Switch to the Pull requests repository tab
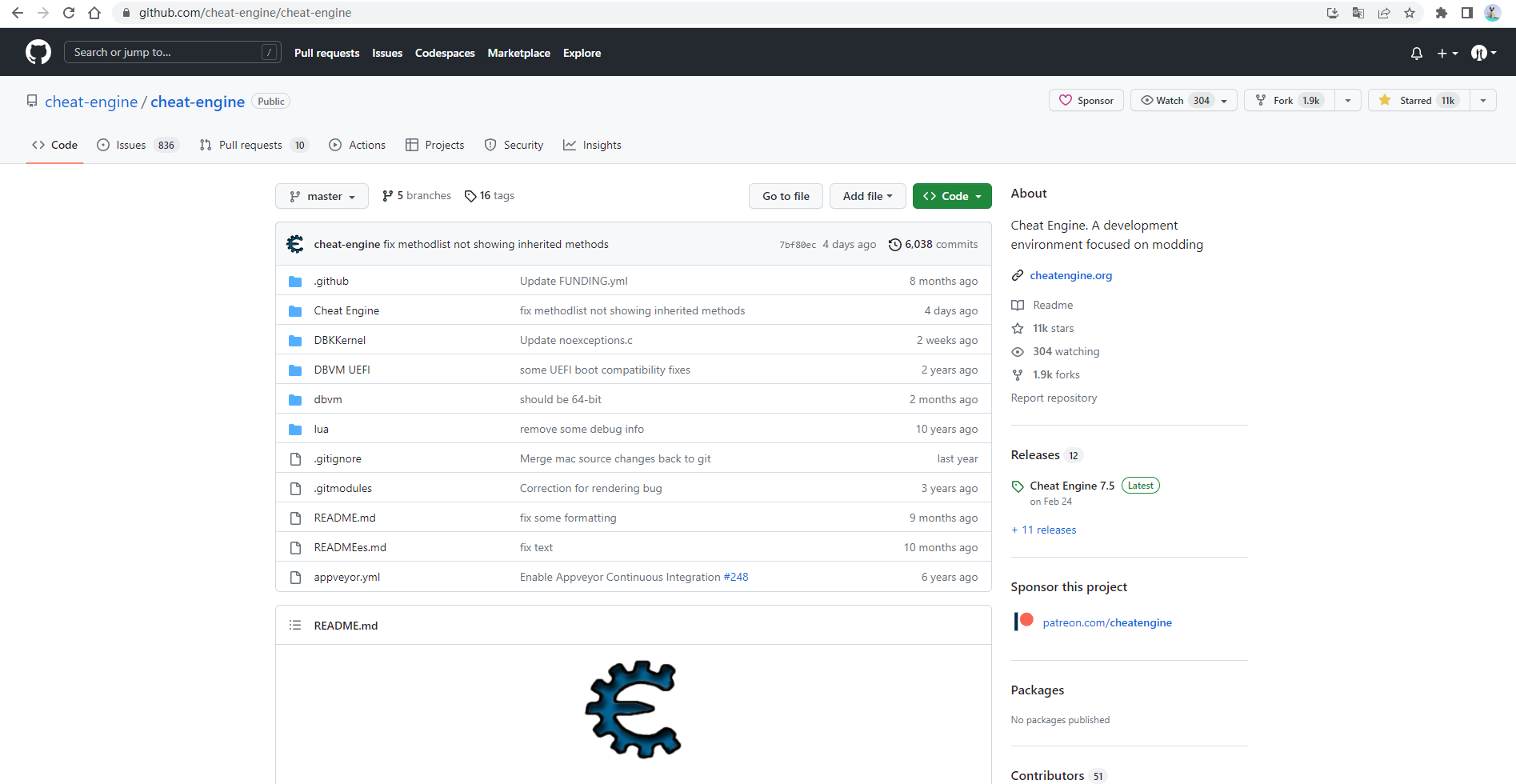 [x=253, y=146]
